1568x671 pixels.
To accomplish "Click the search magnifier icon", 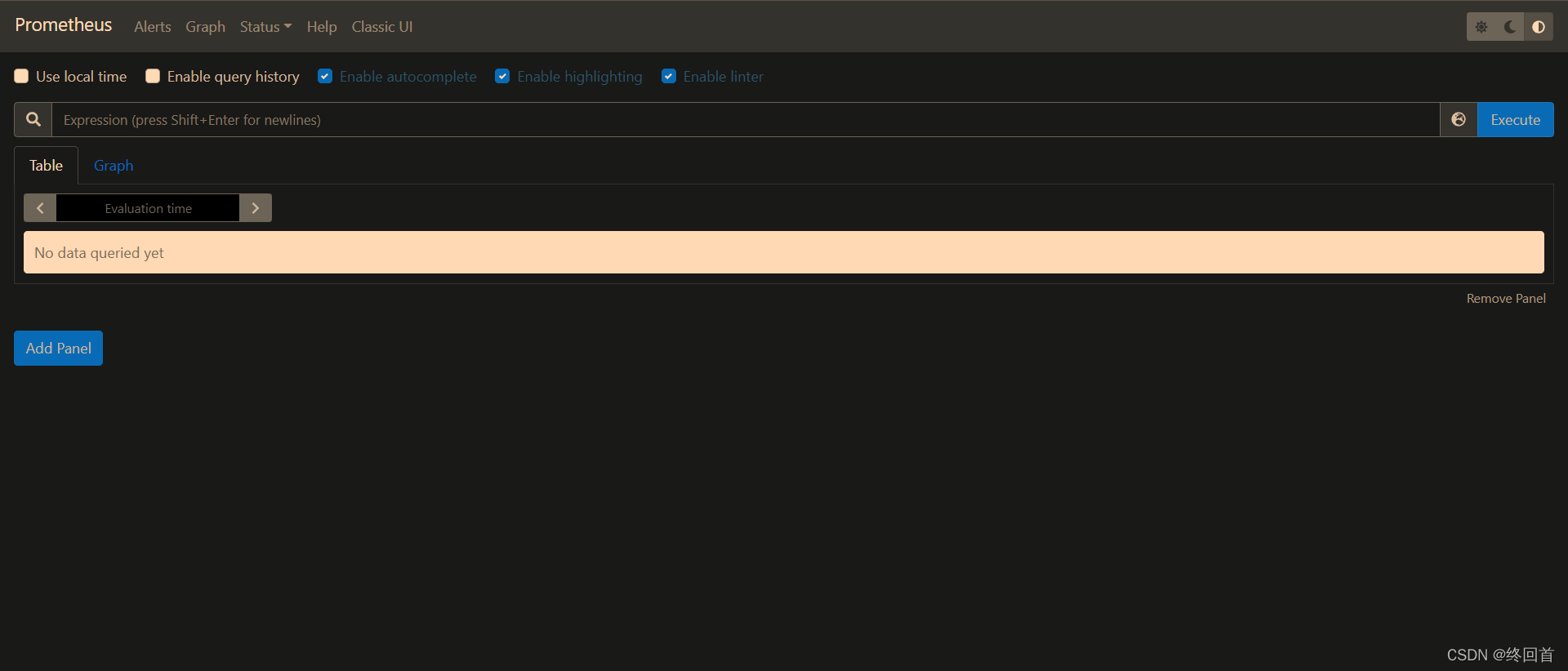I will coord(33,119).
